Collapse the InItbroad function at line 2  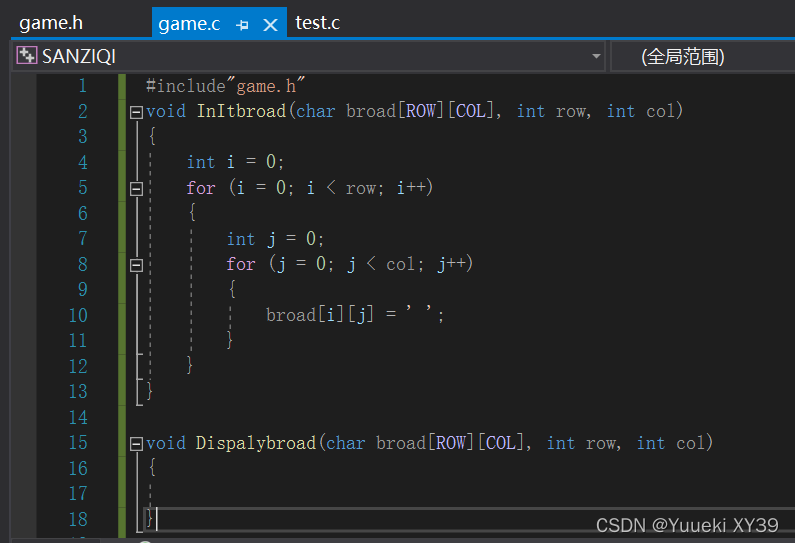136,112
